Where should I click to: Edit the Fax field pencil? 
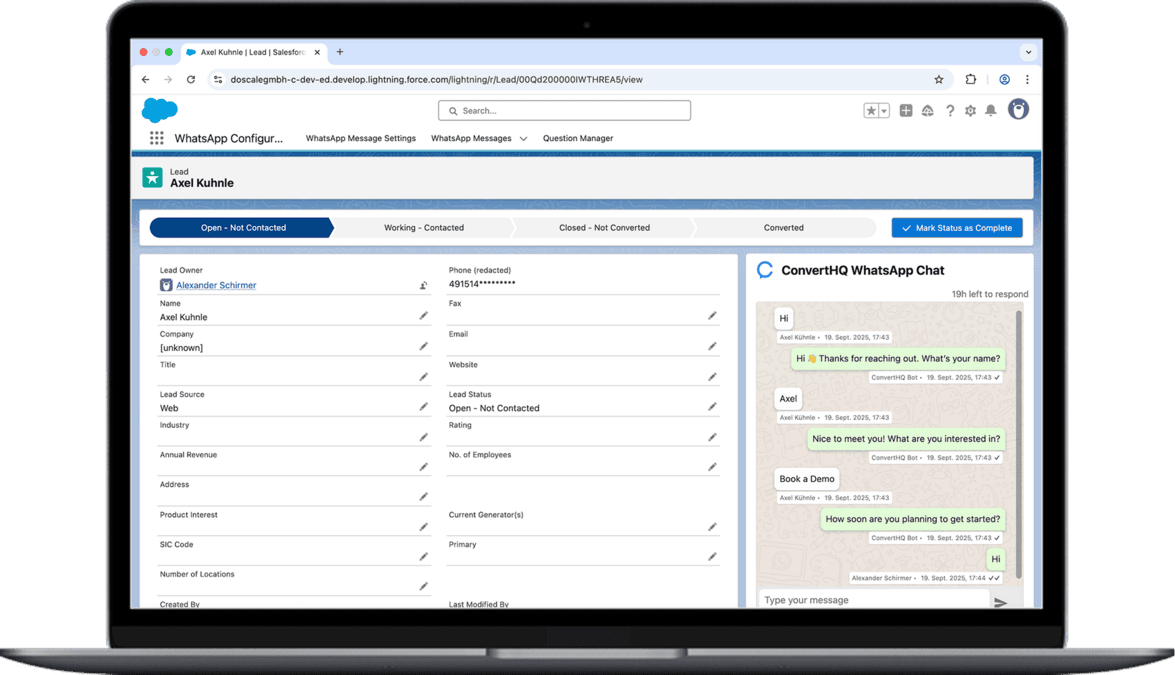pyautogui.click(x=712, y=316)
